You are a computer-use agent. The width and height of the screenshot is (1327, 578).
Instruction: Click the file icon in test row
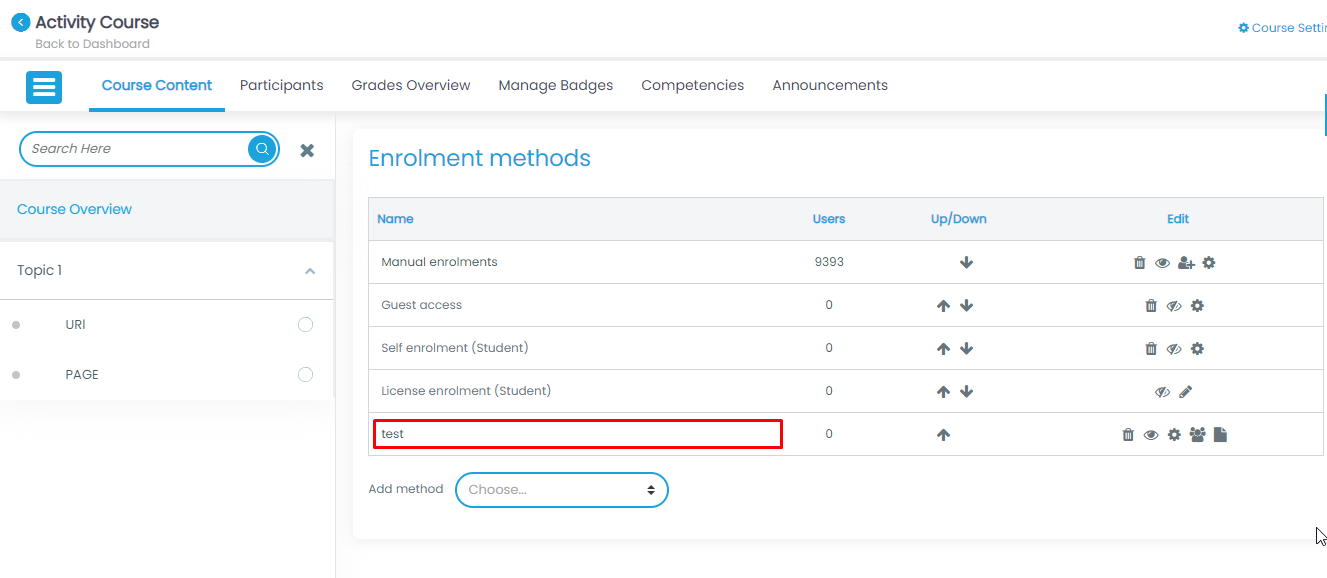(x=1220, y=435)
